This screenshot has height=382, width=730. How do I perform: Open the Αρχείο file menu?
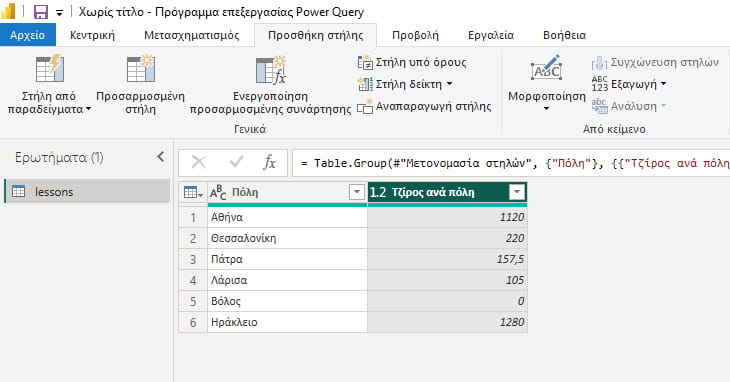point(27,35)
